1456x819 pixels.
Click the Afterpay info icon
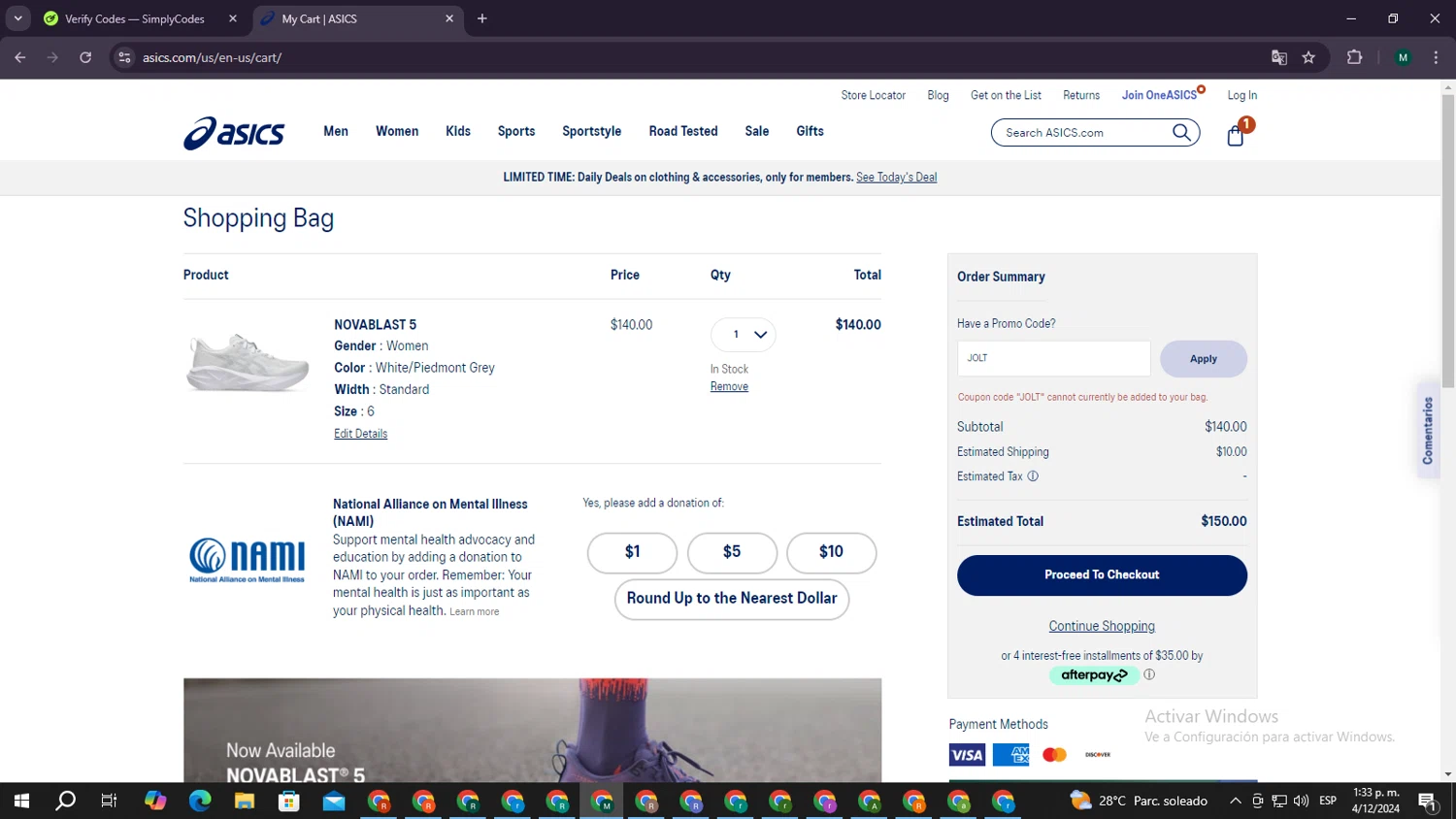pyautogui.click(x=1149, y=674)
